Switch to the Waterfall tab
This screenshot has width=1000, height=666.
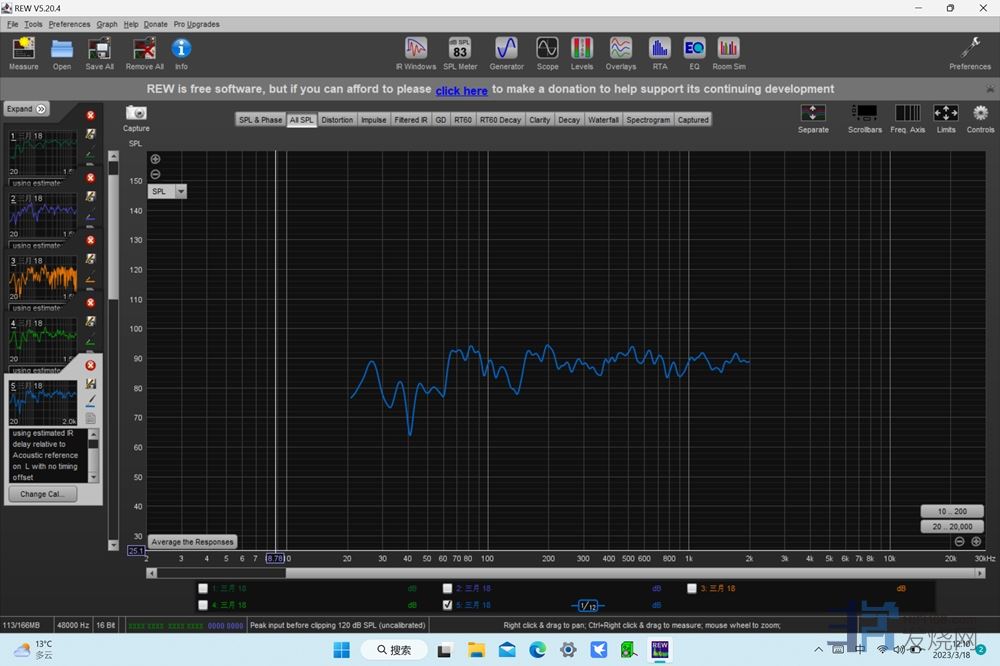pos(603,120)
